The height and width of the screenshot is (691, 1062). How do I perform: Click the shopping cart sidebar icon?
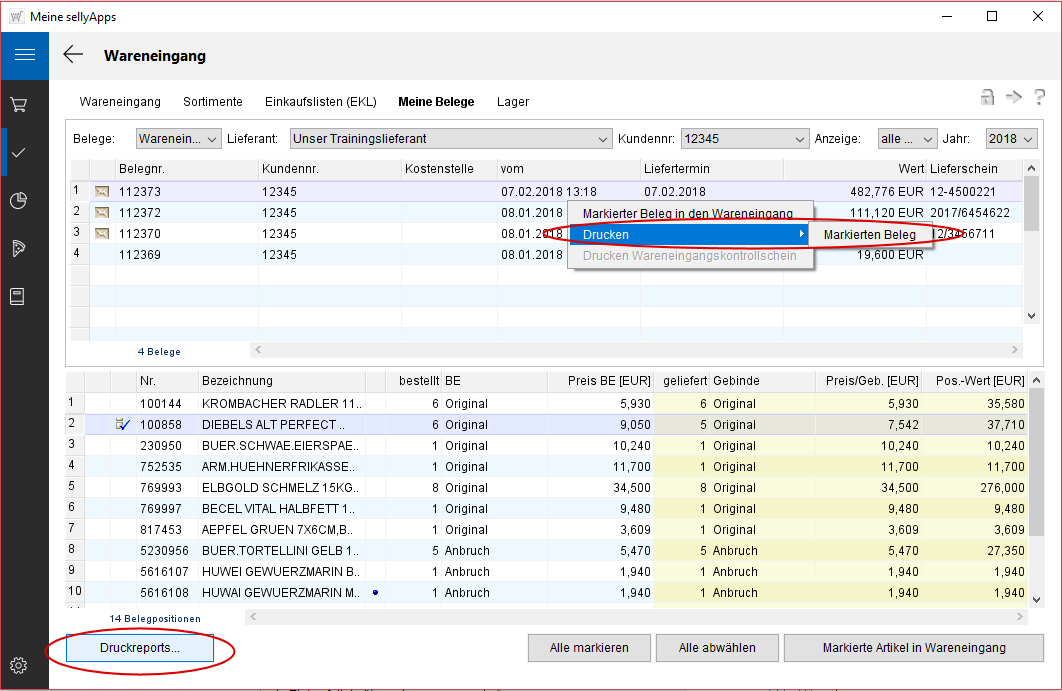(18, 104)
